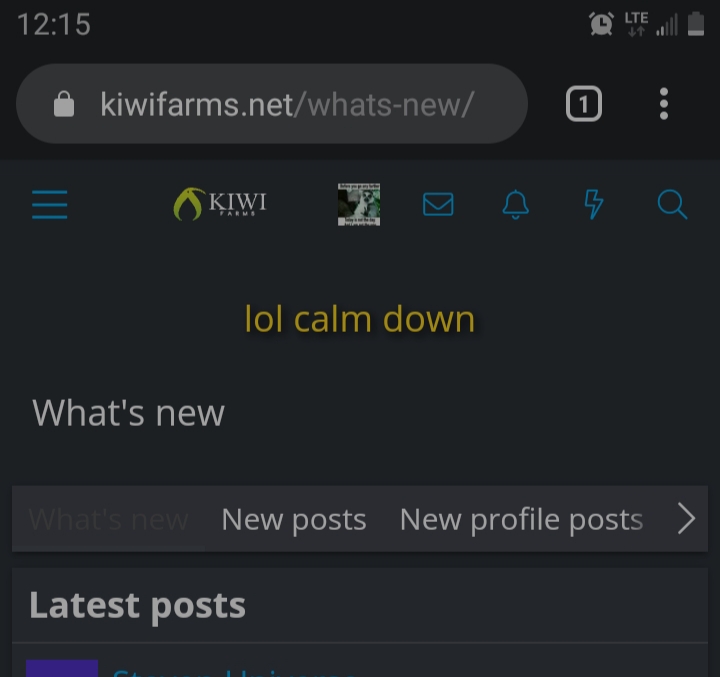The image size is (720, 677).
Task: Open the browser tab switcher showing 1
Action: tap(584, 104)
